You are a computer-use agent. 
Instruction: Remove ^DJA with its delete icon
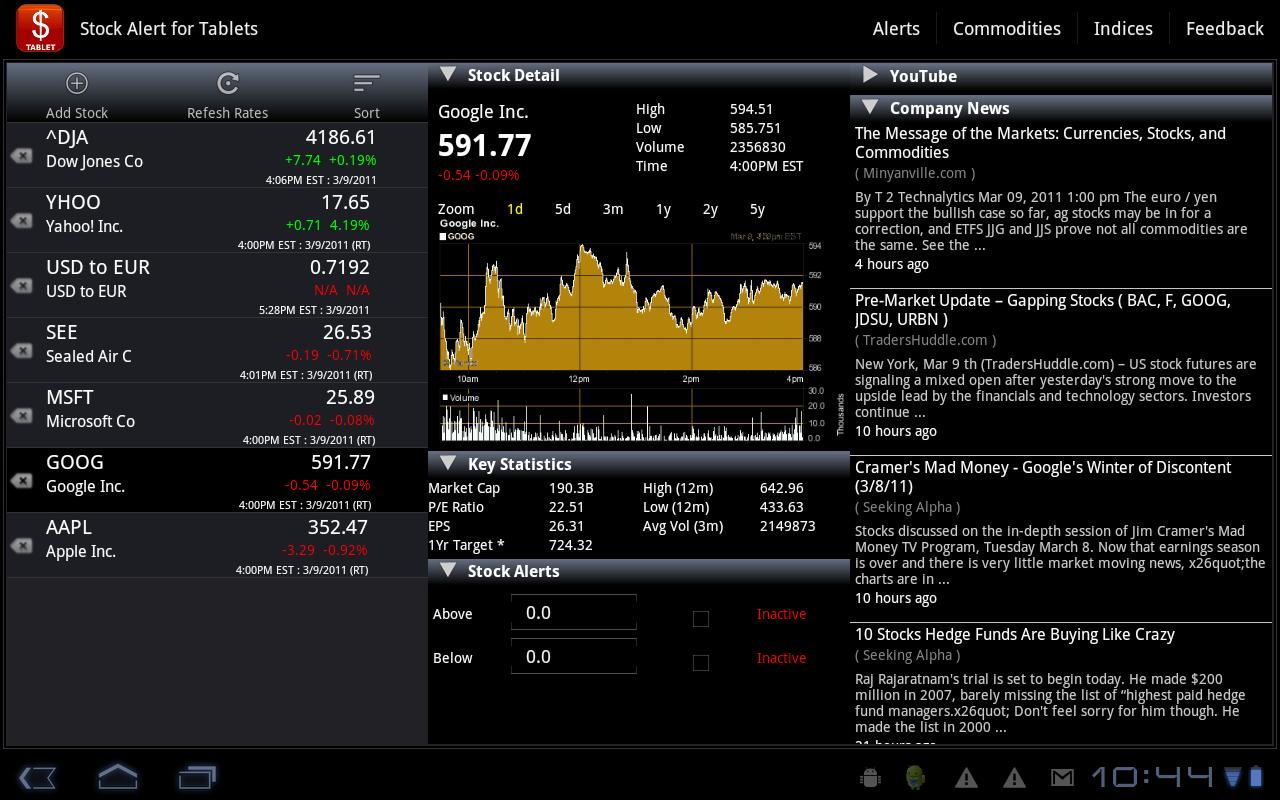pyautogui.click(x=21, y=156)
